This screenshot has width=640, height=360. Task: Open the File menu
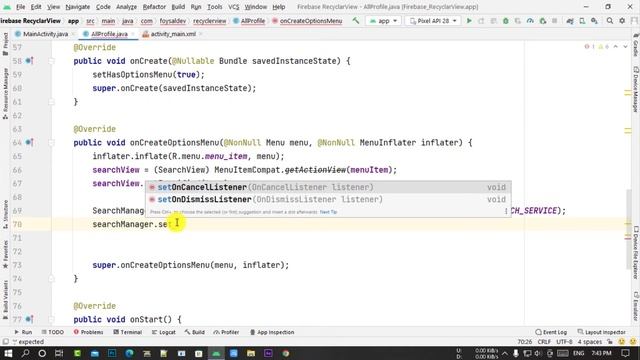(20, 7)
